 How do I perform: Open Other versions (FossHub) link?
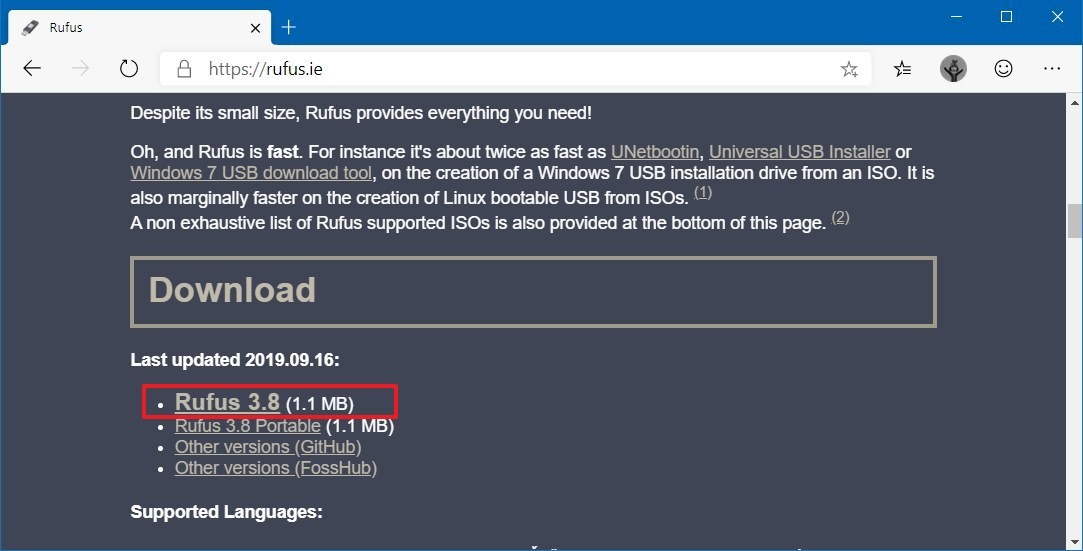tap(275, 468)
